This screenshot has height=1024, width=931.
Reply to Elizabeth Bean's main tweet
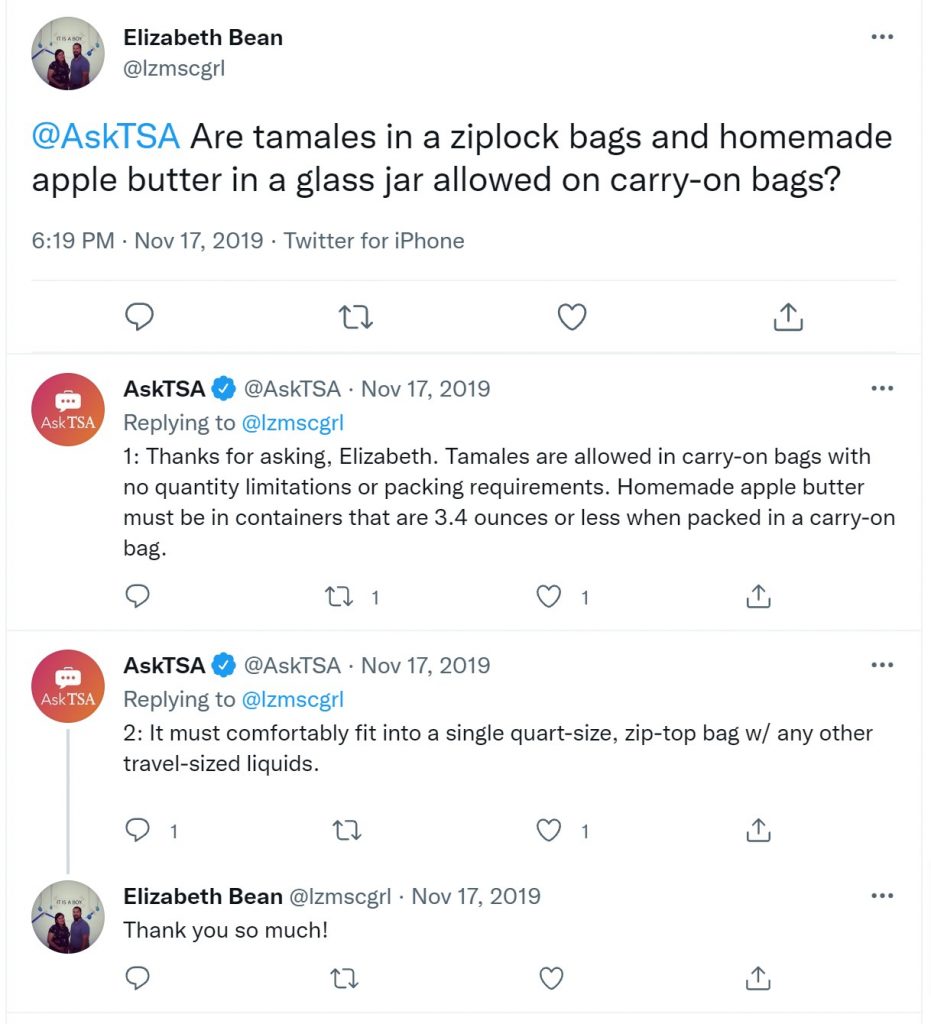click(139, 317)
